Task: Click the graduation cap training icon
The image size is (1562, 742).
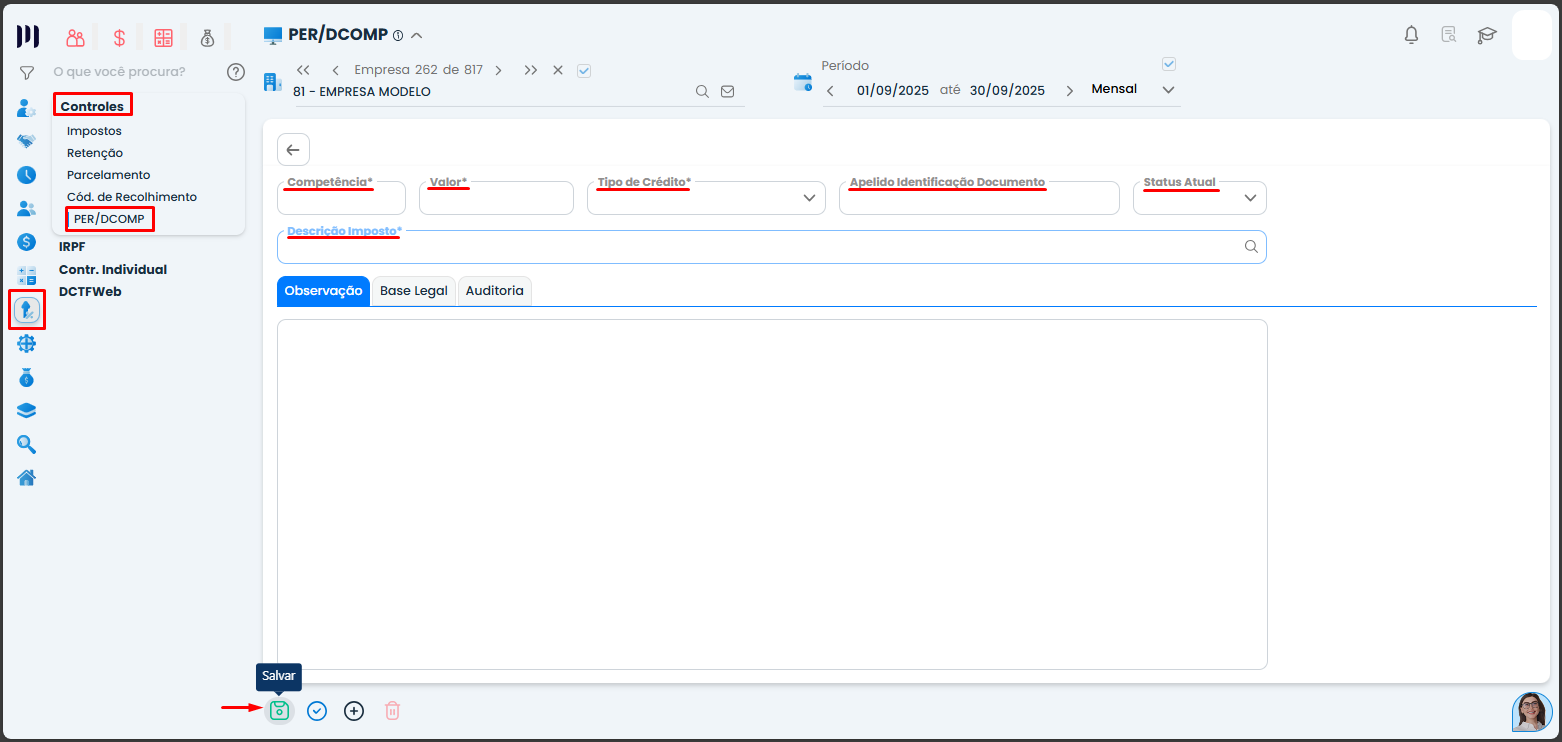Action: coord(1487,35)
